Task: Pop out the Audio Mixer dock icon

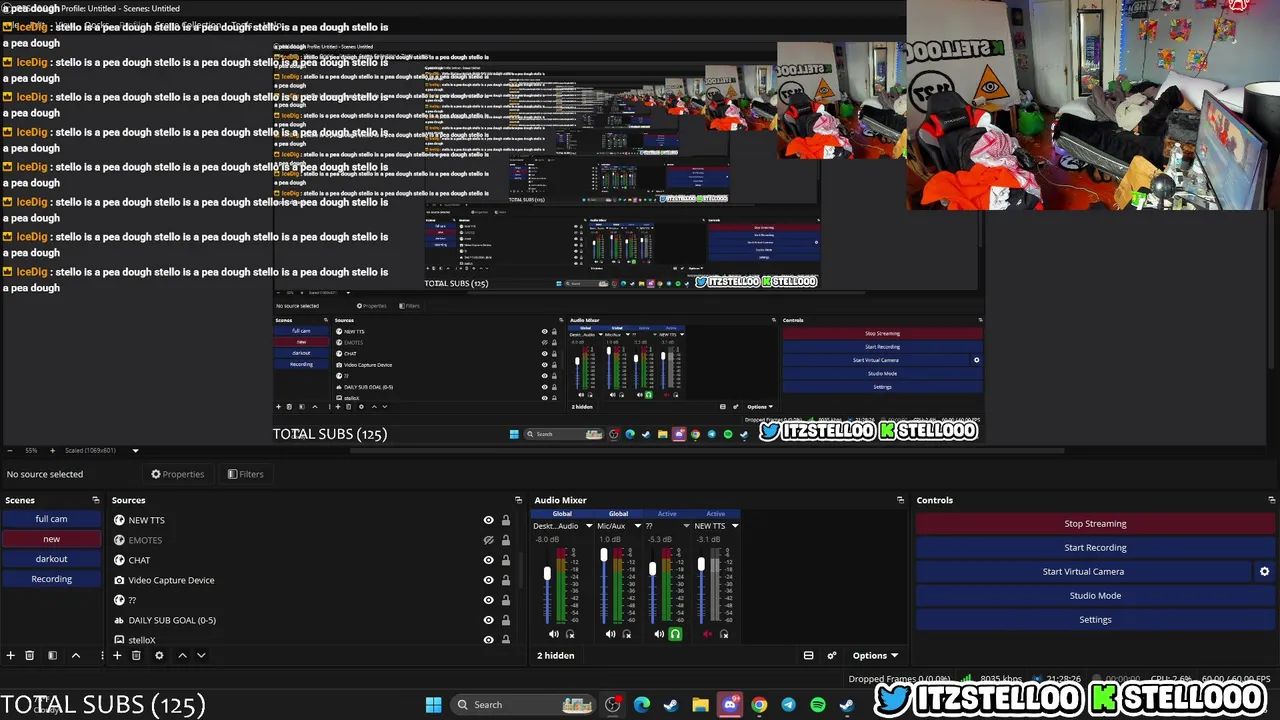Action: coord(900,500)
